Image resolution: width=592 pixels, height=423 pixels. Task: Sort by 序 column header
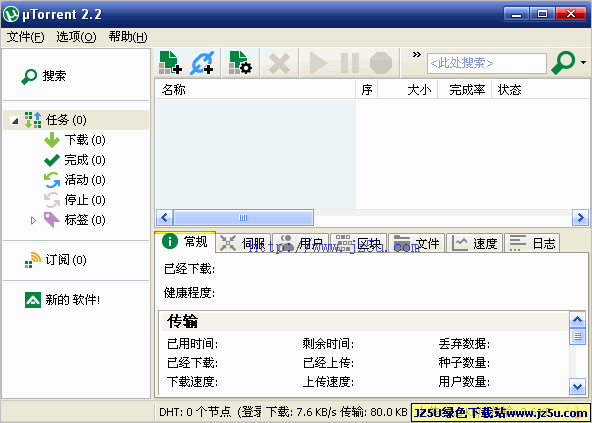367,90
